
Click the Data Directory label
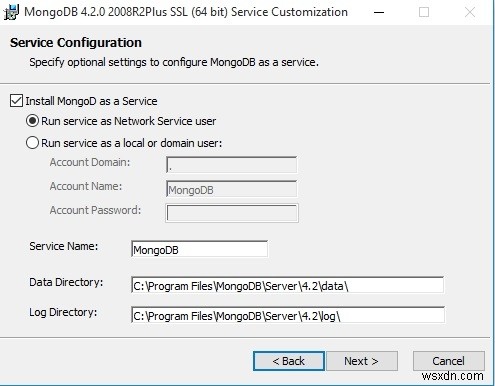(x=66, y=282)
